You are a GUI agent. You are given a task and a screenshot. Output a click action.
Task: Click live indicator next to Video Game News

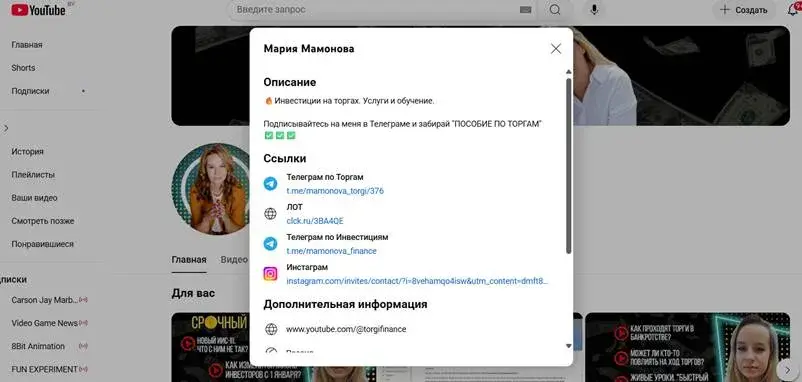[x=83, y=323]
